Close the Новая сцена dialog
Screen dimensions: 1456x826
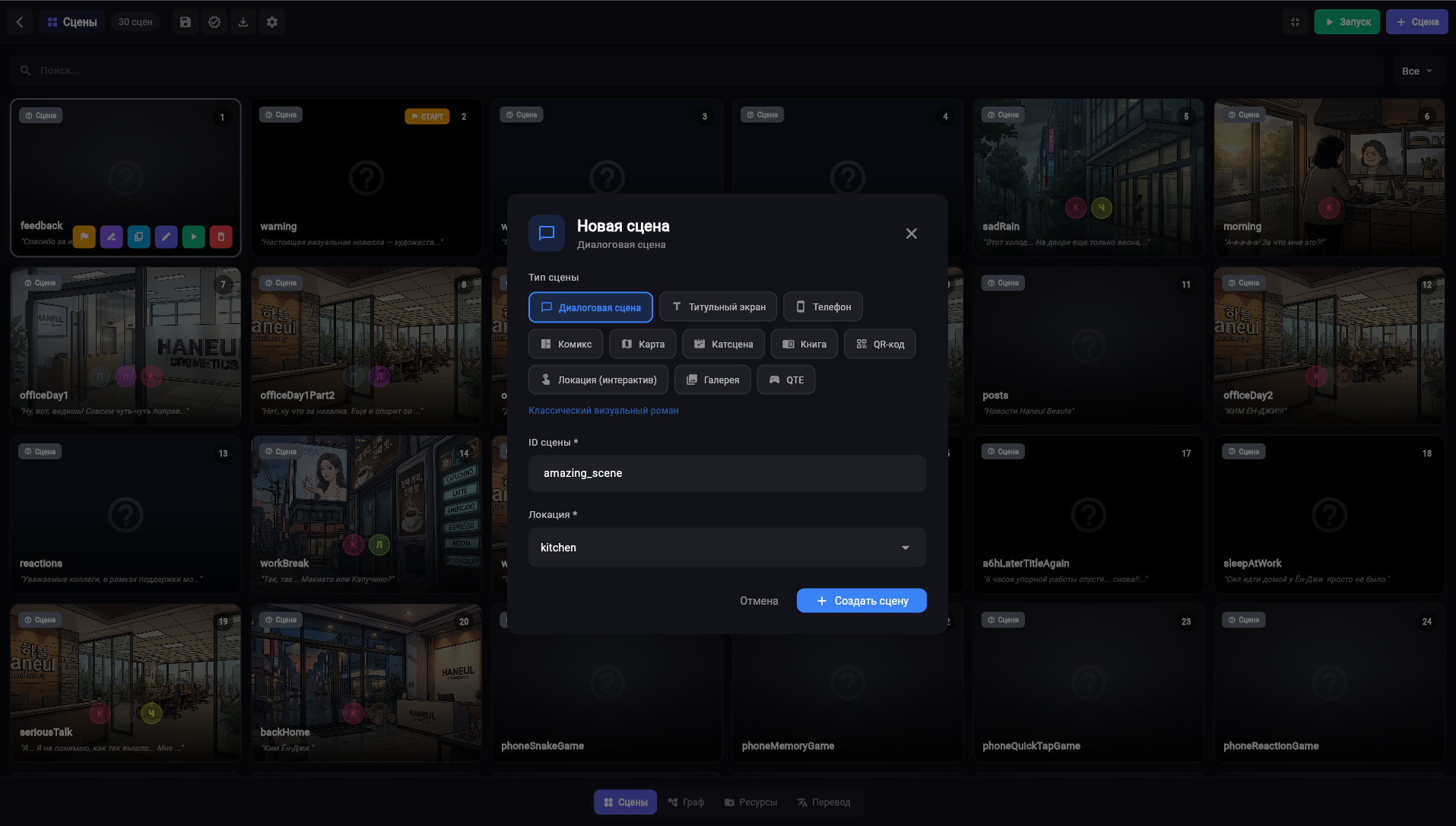912,234
